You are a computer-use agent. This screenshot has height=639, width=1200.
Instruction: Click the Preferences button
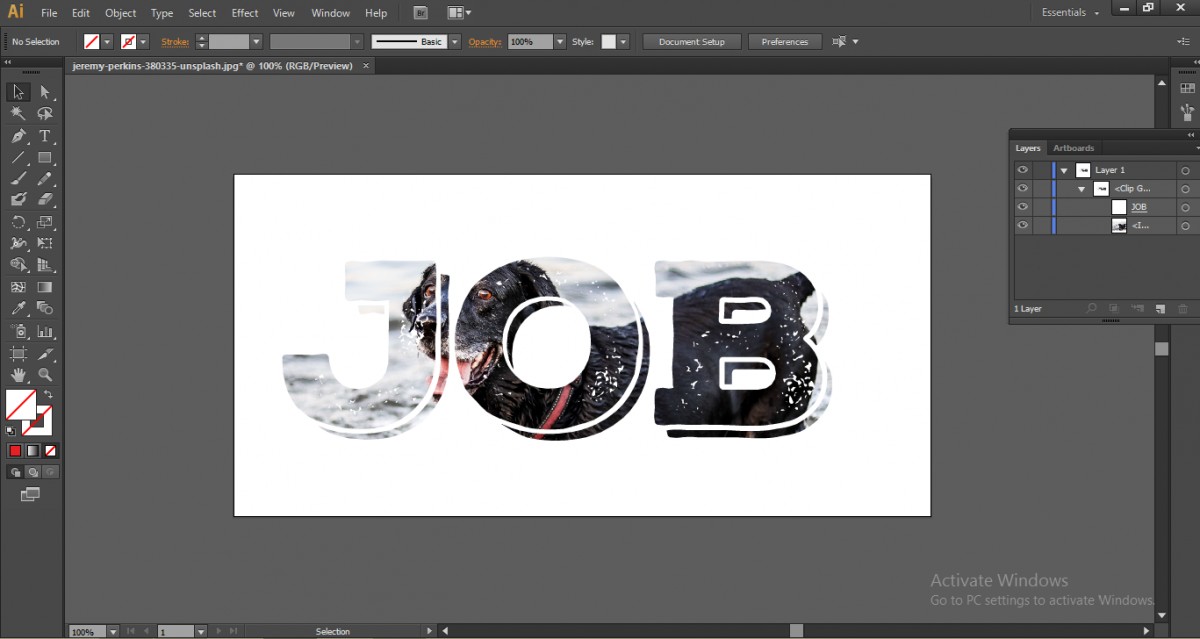point(784,41)
